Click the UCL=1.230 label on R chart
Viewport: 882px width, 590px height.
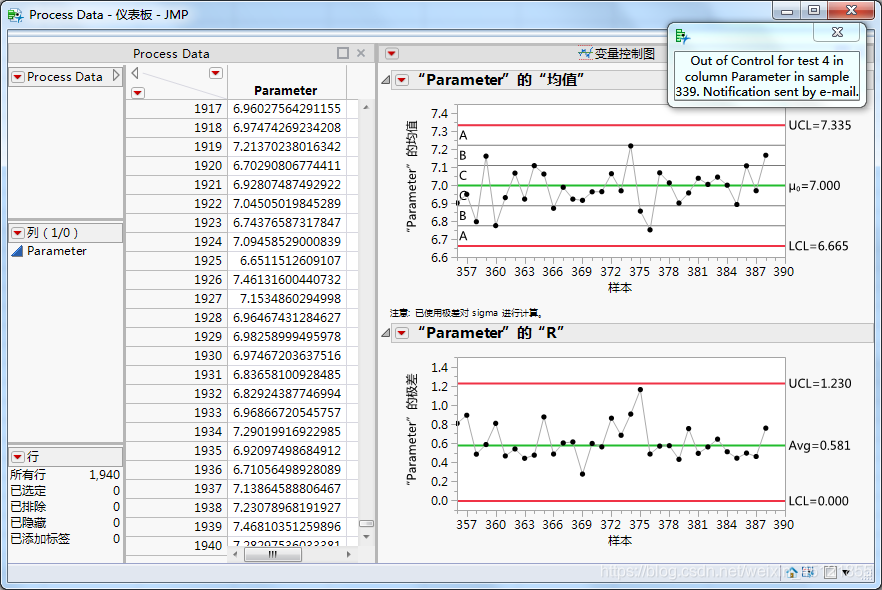[x=820, y=384]
